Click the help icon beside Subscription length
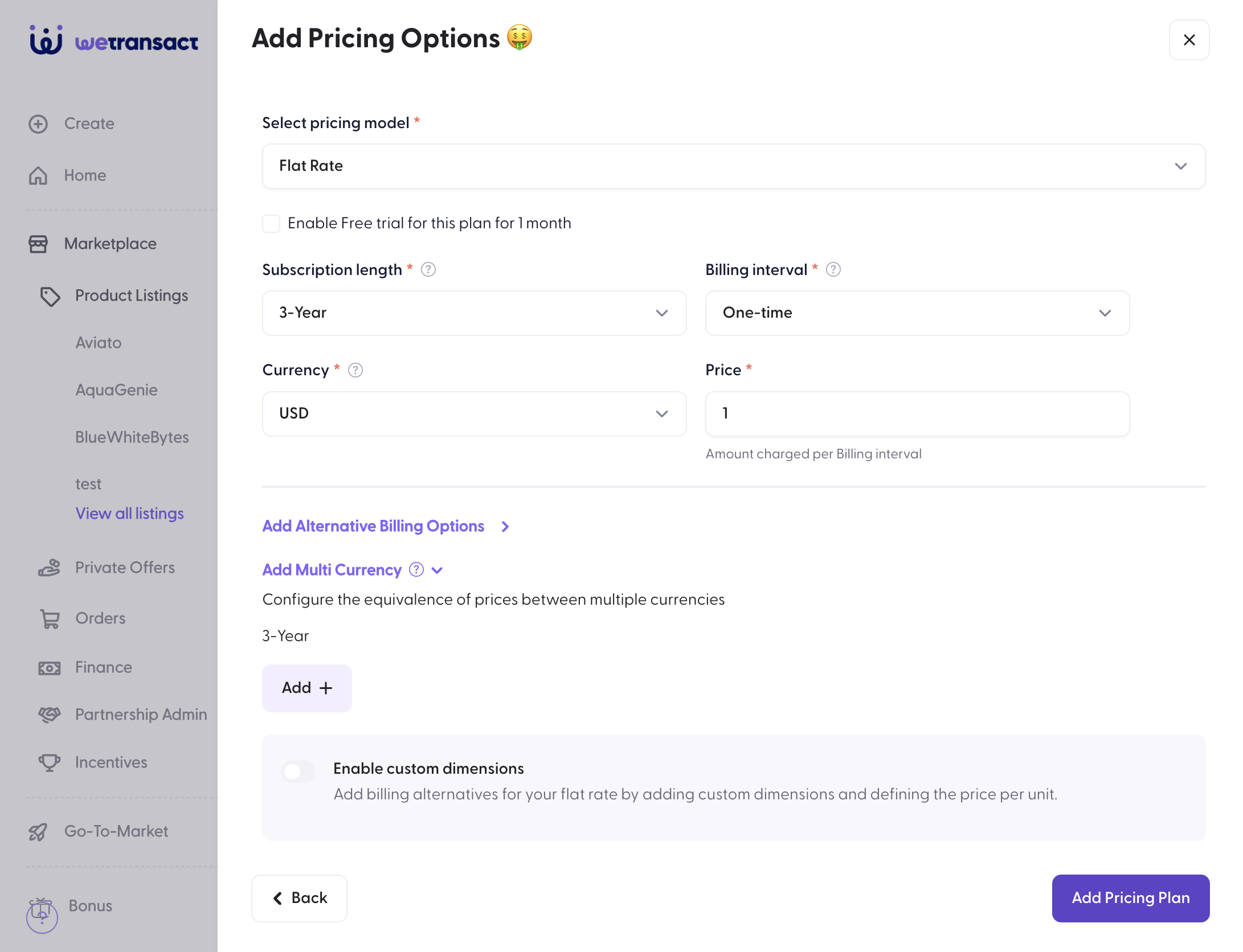Viewport: 1243px width, 952px height. point(428,269)
